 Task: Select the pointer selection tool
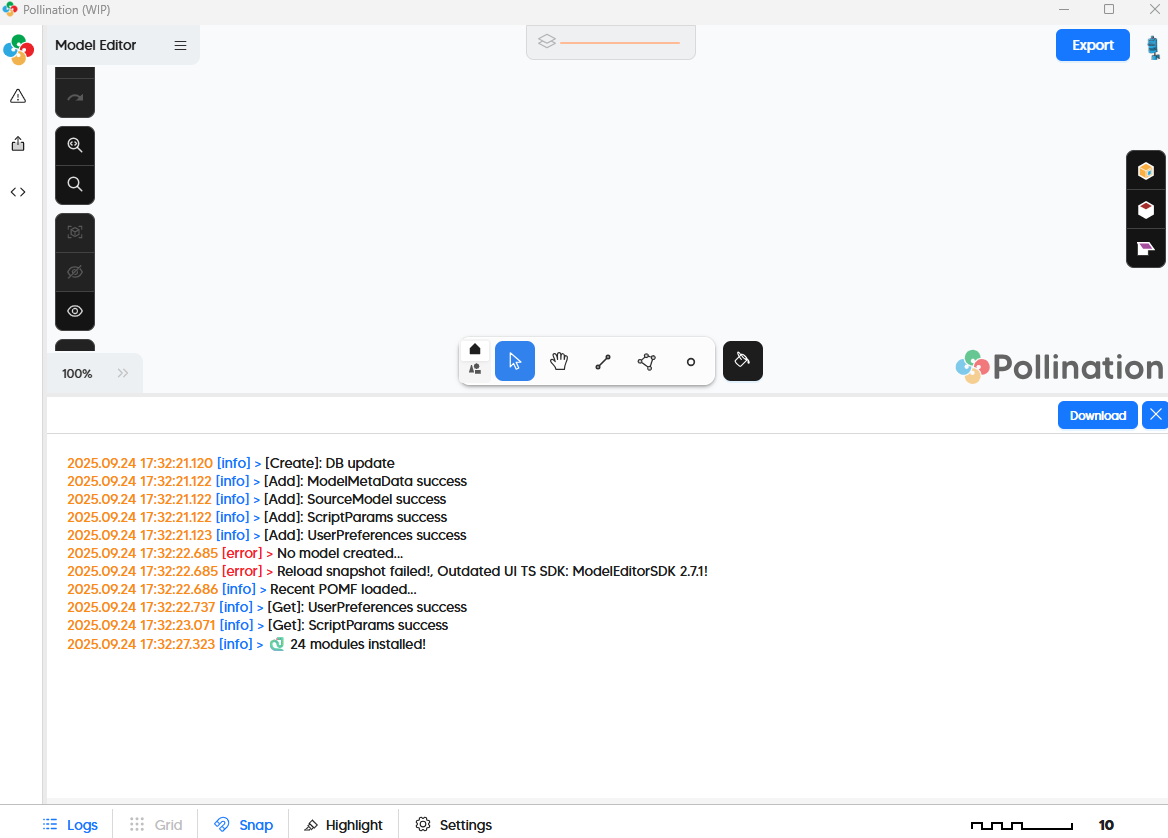515,361
